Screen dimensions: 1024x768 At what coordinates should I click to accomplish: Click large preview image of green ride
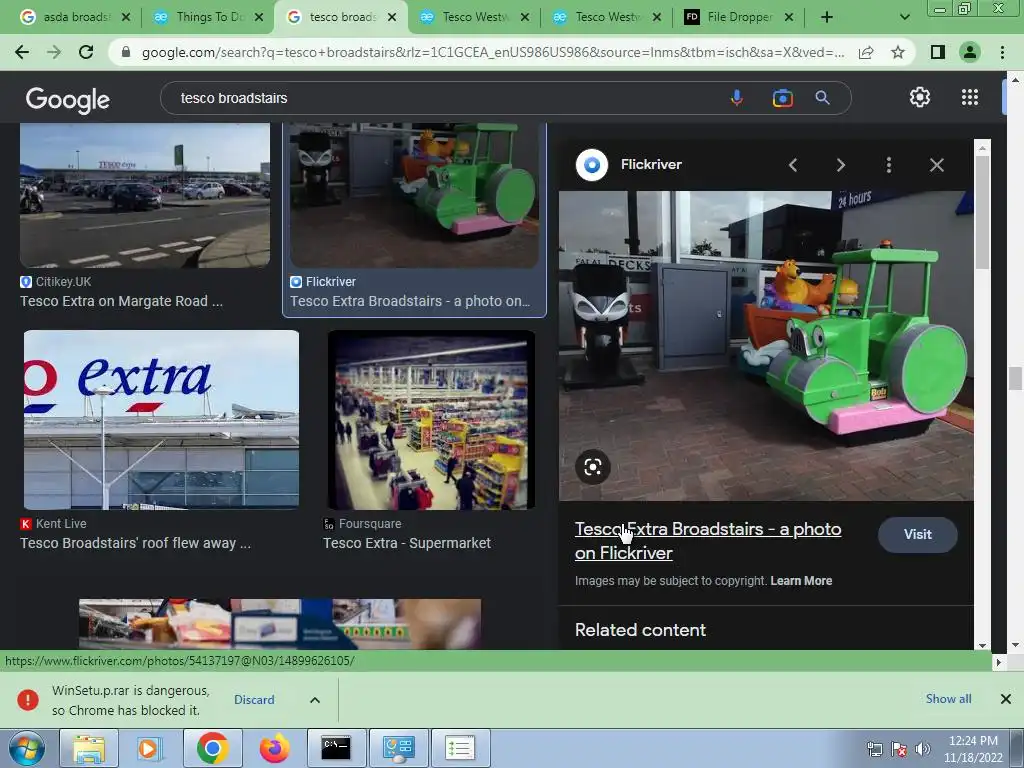click(x=766, y=345)
